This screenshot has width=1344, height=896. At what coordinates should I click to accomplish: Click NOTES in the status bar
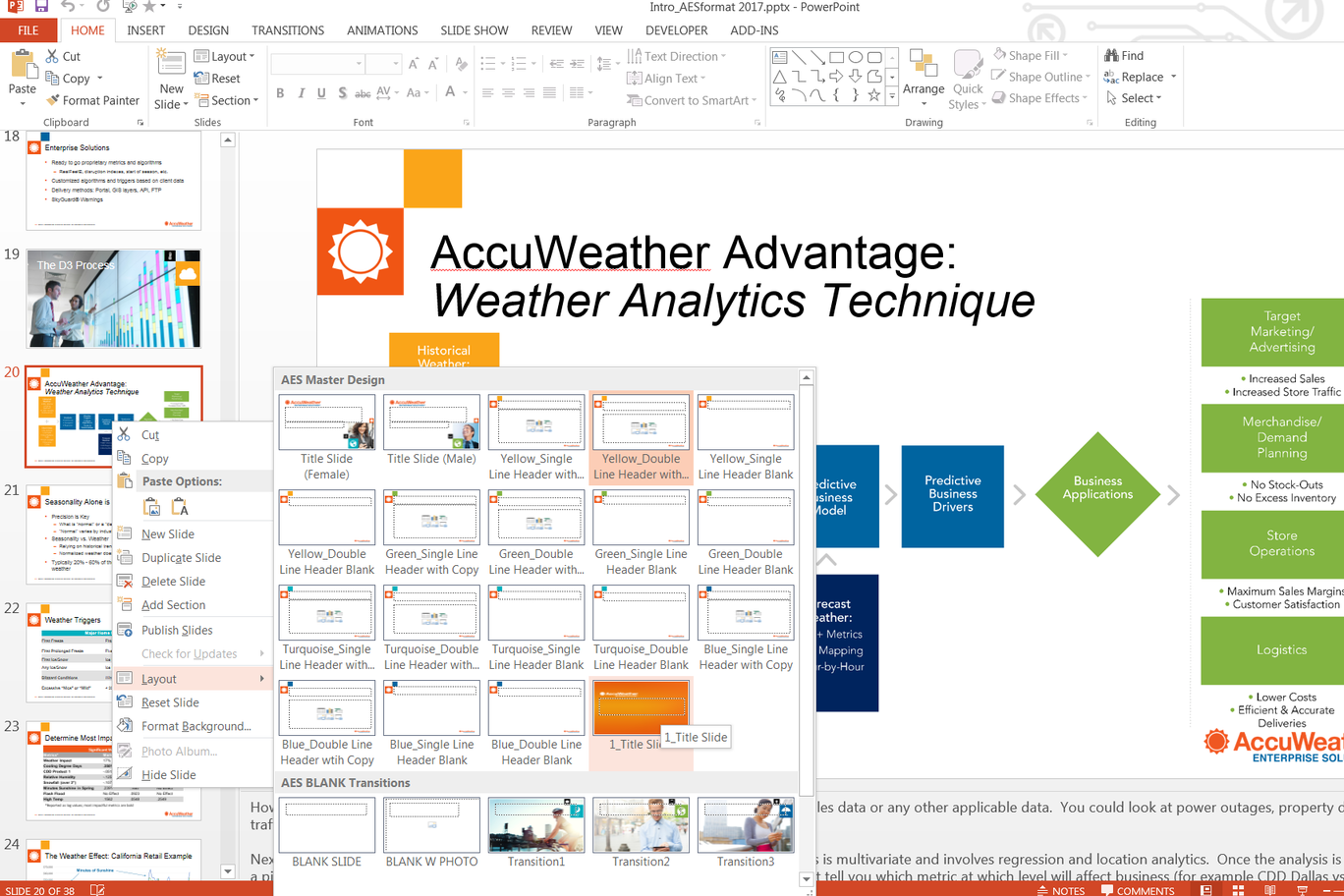click(1061, 890)
